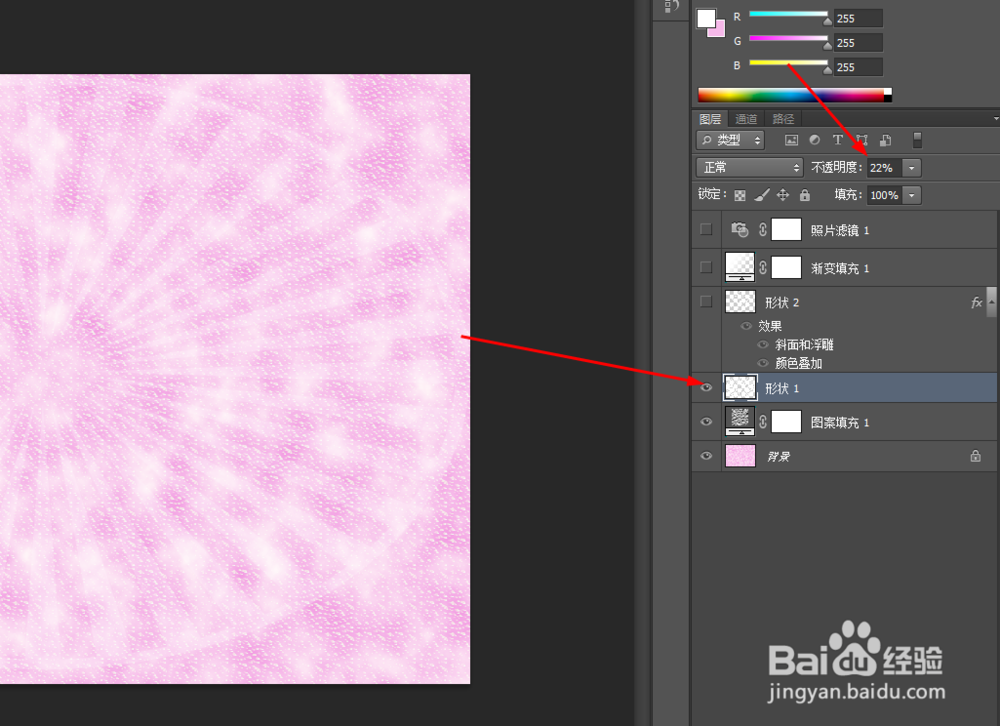Filter layers by pixel layer icon
Viewport: 1000px width, 726px height.
coord(791,140)
